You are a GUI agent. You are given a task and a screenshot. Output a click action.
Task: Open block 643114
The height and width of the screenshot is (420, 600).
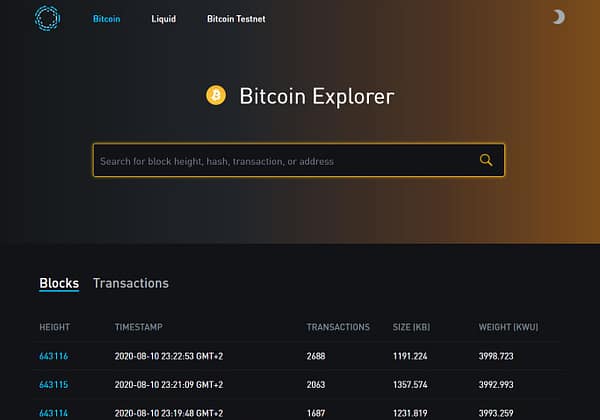tap(53, 412)
